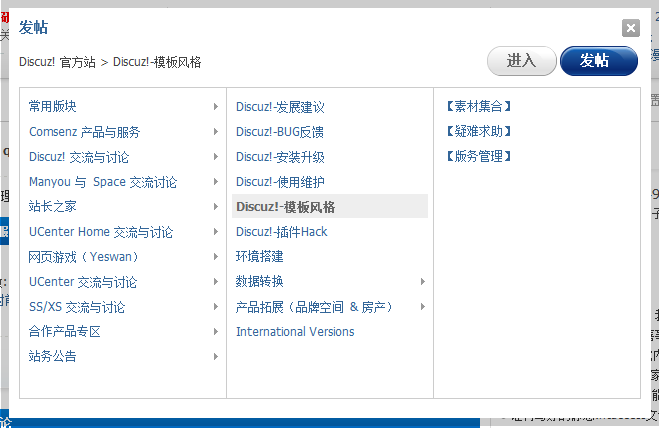Click the Discuz! 官方站 breadcrumb text

pos(58,62)
